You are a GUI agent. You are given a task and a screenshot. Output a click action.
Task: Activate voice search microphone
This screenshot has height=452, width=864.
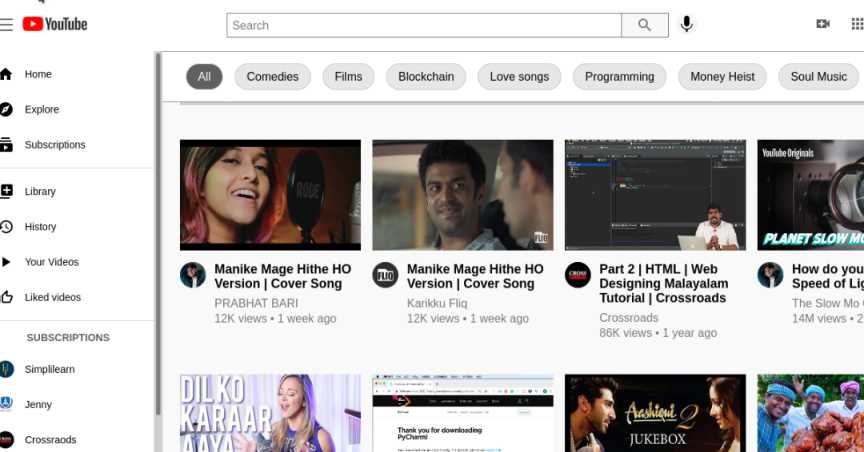(x=687, y=24)
